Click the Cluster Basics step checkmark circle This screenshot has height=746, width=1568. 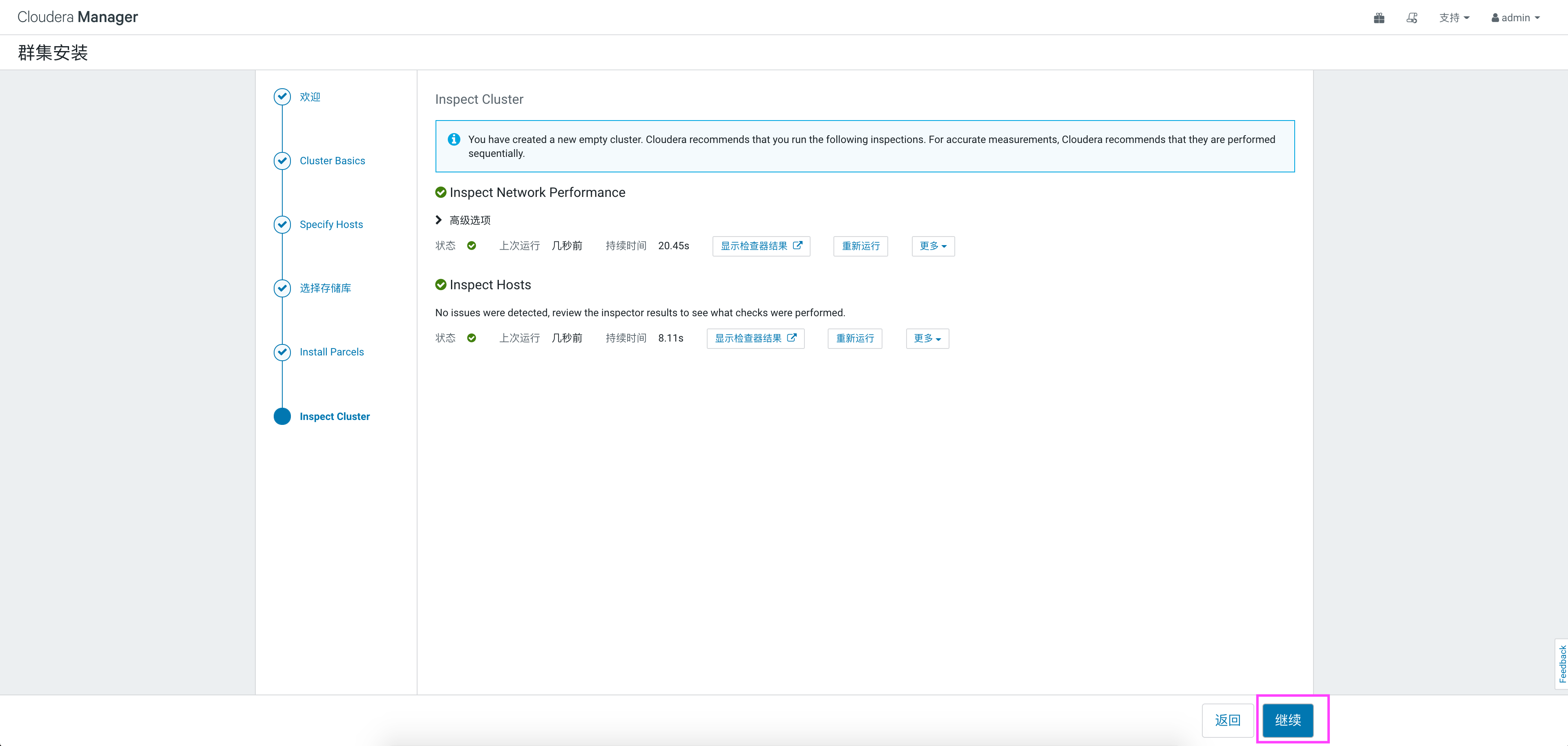pos(282,161)
